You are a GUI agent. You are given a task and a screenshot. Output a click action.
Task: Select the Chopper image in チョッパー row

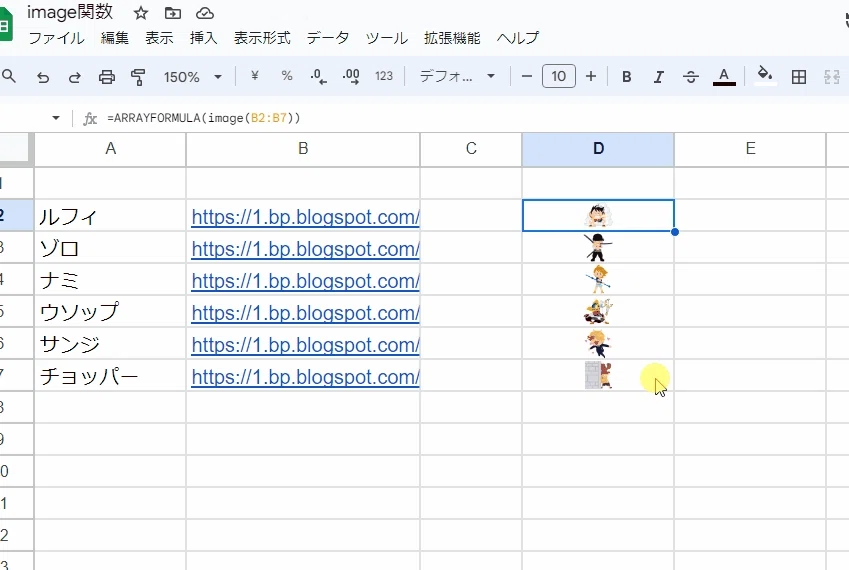[x=598, y=376]
